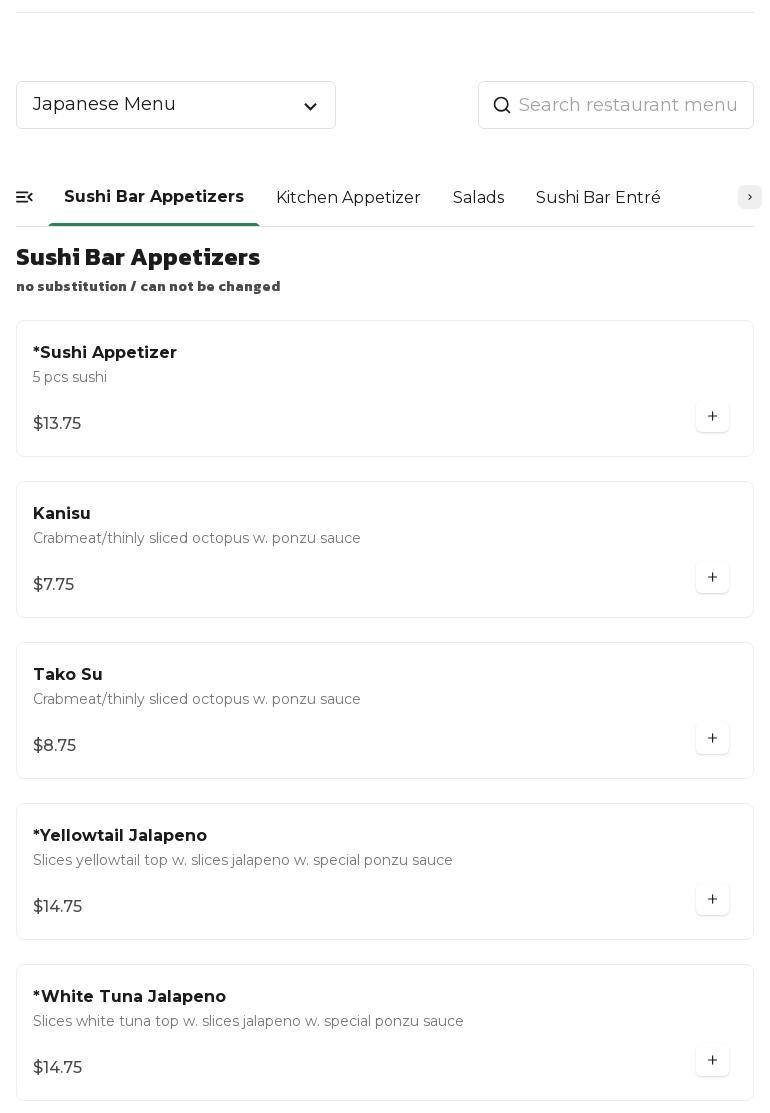Click the search magnifier icon
The width and height of the screenshot is (770, 1113).
pyautogui.click(x=502, y=105)
